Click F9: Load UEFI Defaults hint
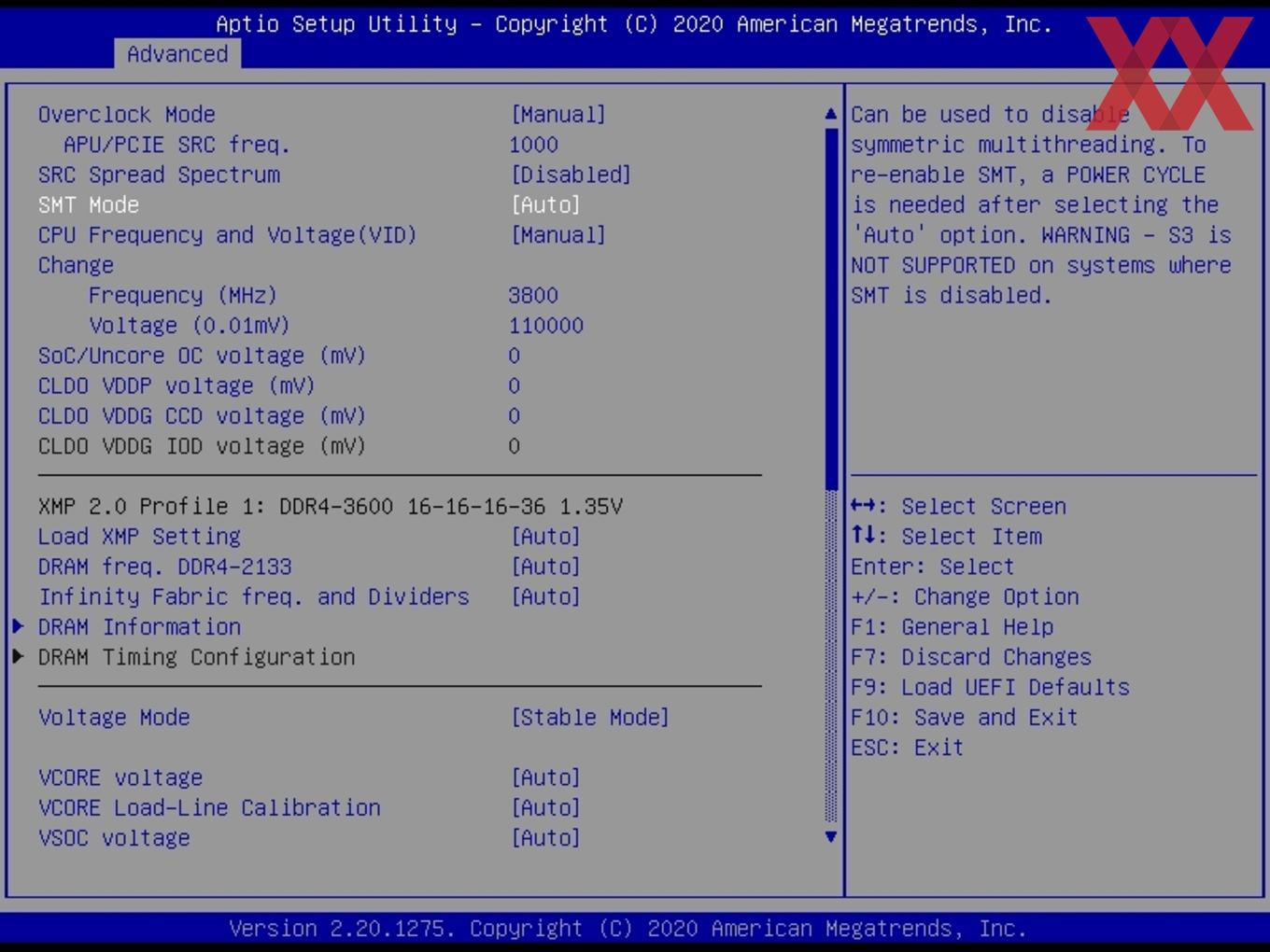Image resolution: width=1270 pixels, height=952 pixels. tap(990, 688)
